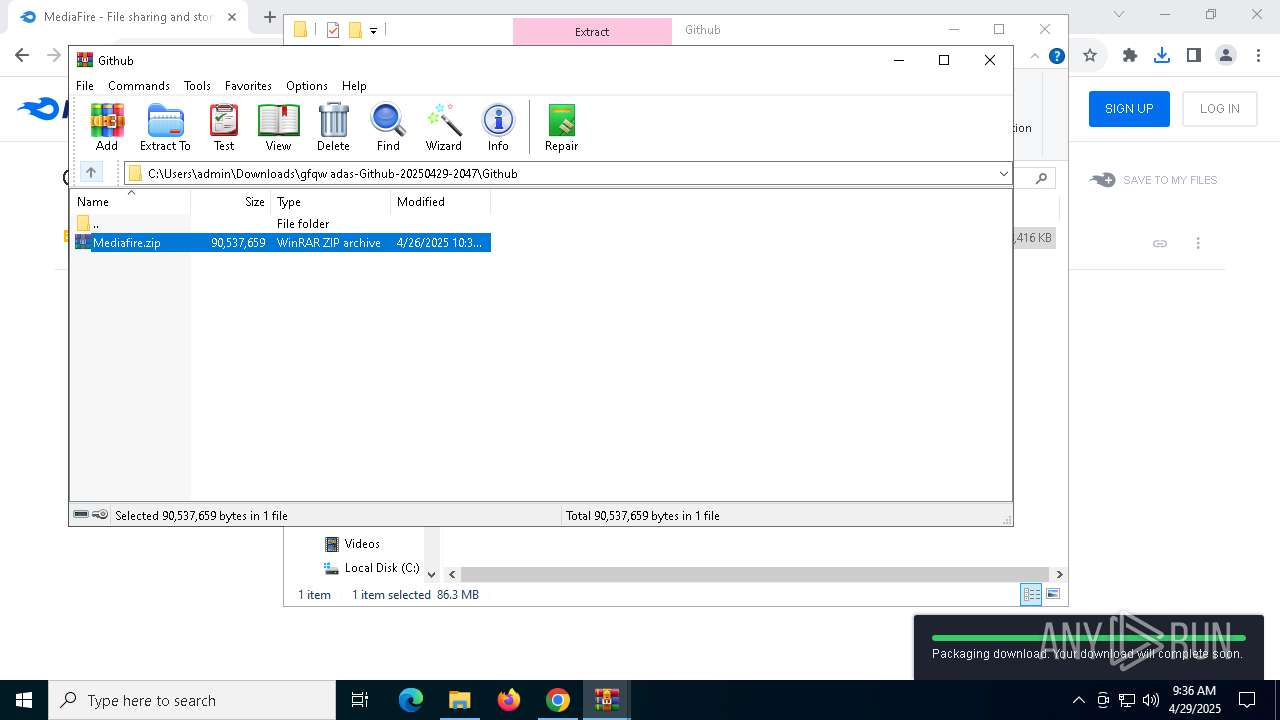The image size is (1280, 720).
Task: Switch Explorer to large icons view
Action: (1053, 594)
